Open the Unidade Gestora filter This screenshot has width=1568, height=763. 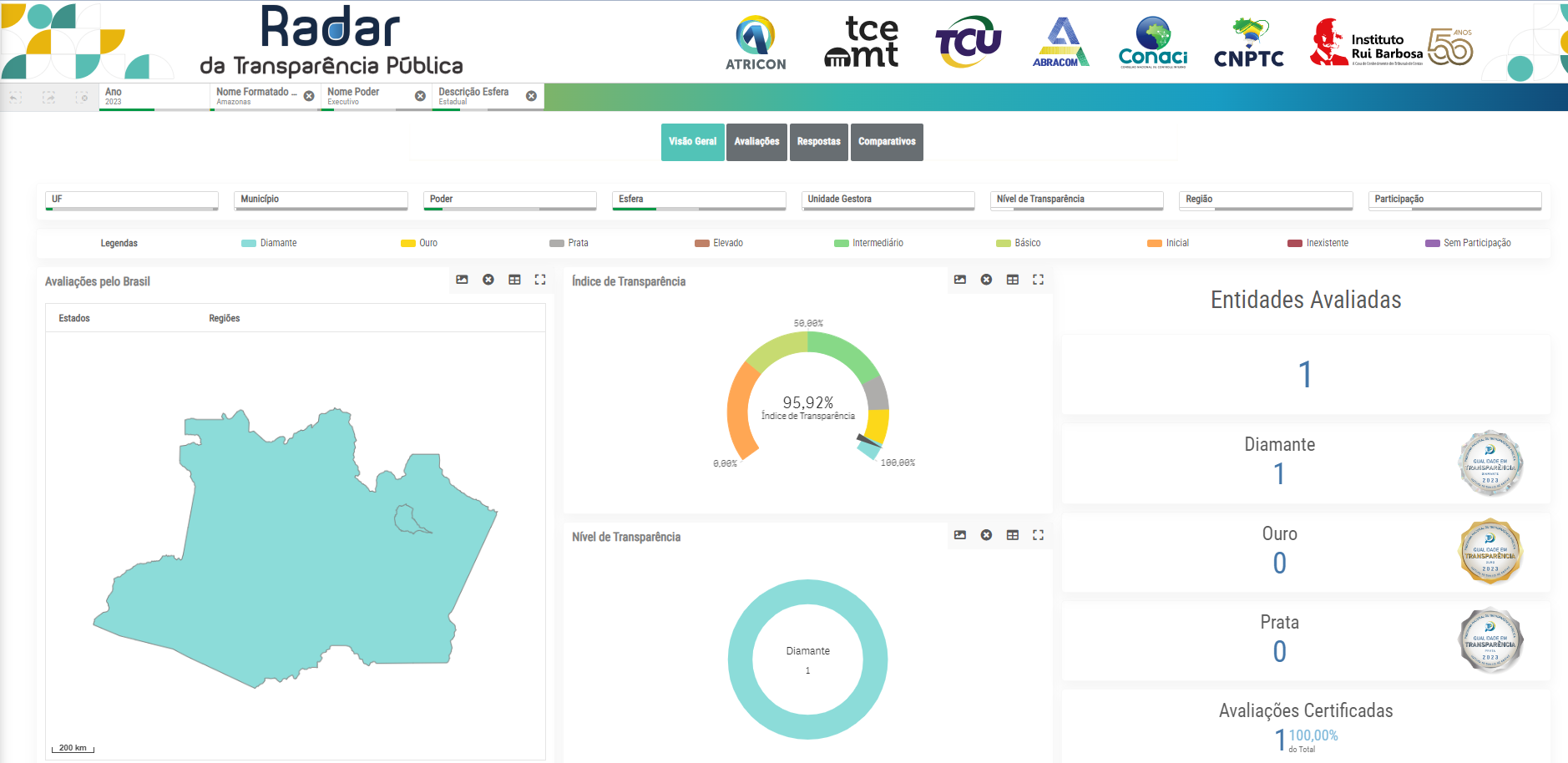888,200
